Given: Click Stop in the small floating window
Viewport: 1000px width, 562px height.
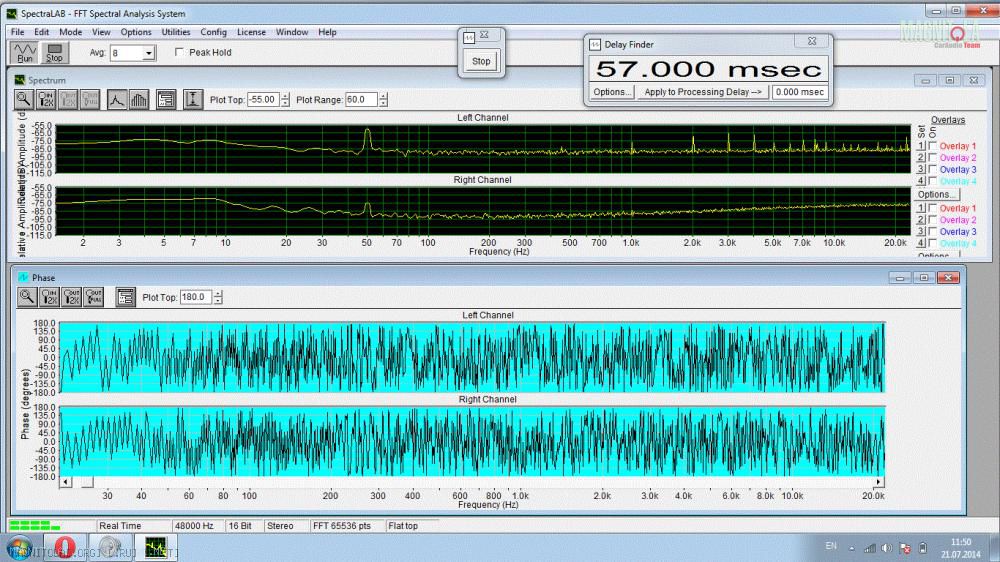Looking at the screenshot, I should click(481, 61).
